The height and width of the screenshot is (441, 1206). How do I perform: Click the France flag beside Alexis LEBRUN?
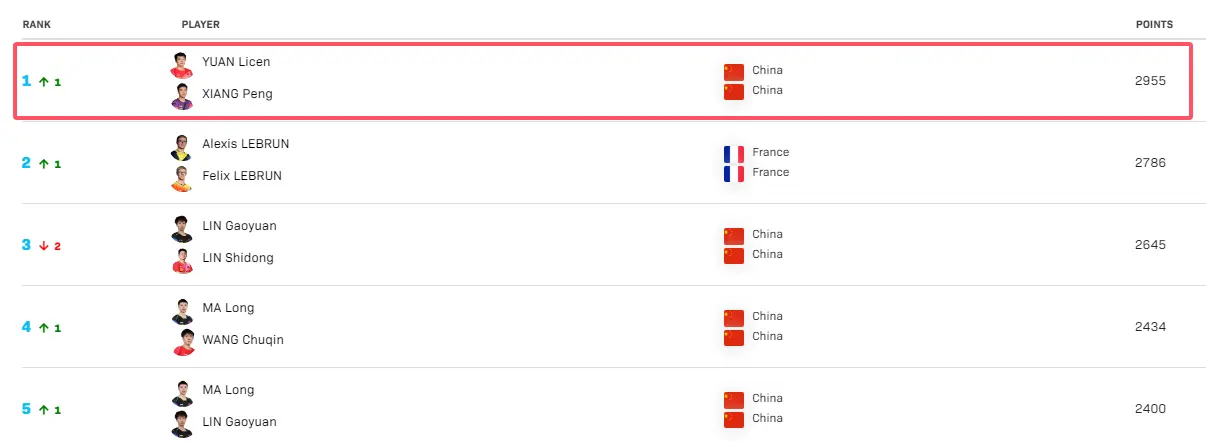click(734, 153)
